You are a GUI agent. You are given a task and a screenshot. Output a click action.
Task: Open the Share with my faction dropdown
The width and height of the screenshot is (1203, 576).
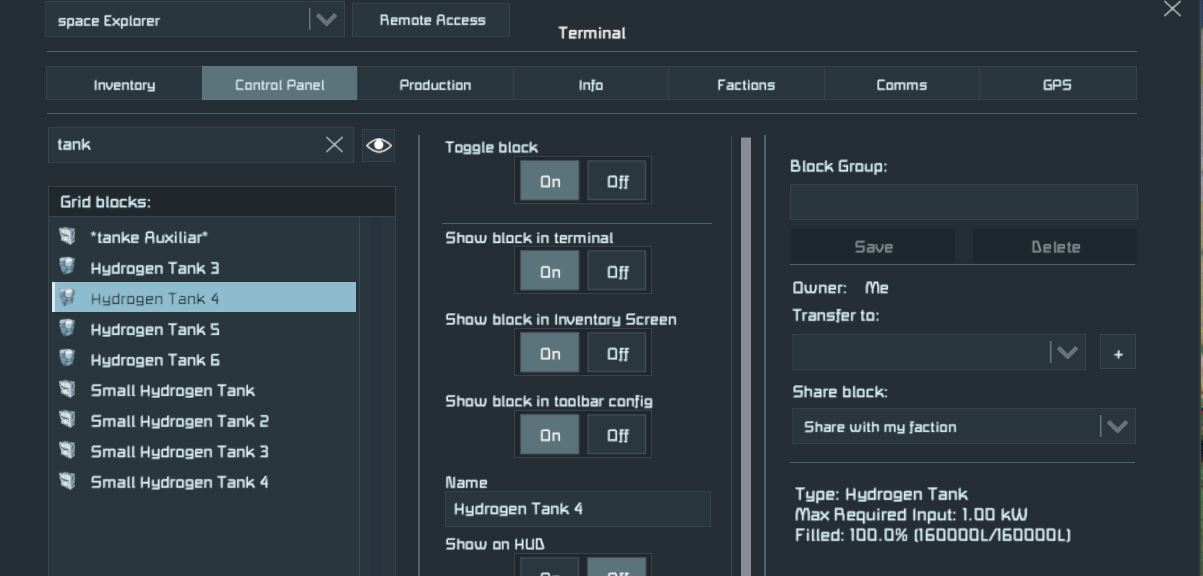coord(1116,427)
